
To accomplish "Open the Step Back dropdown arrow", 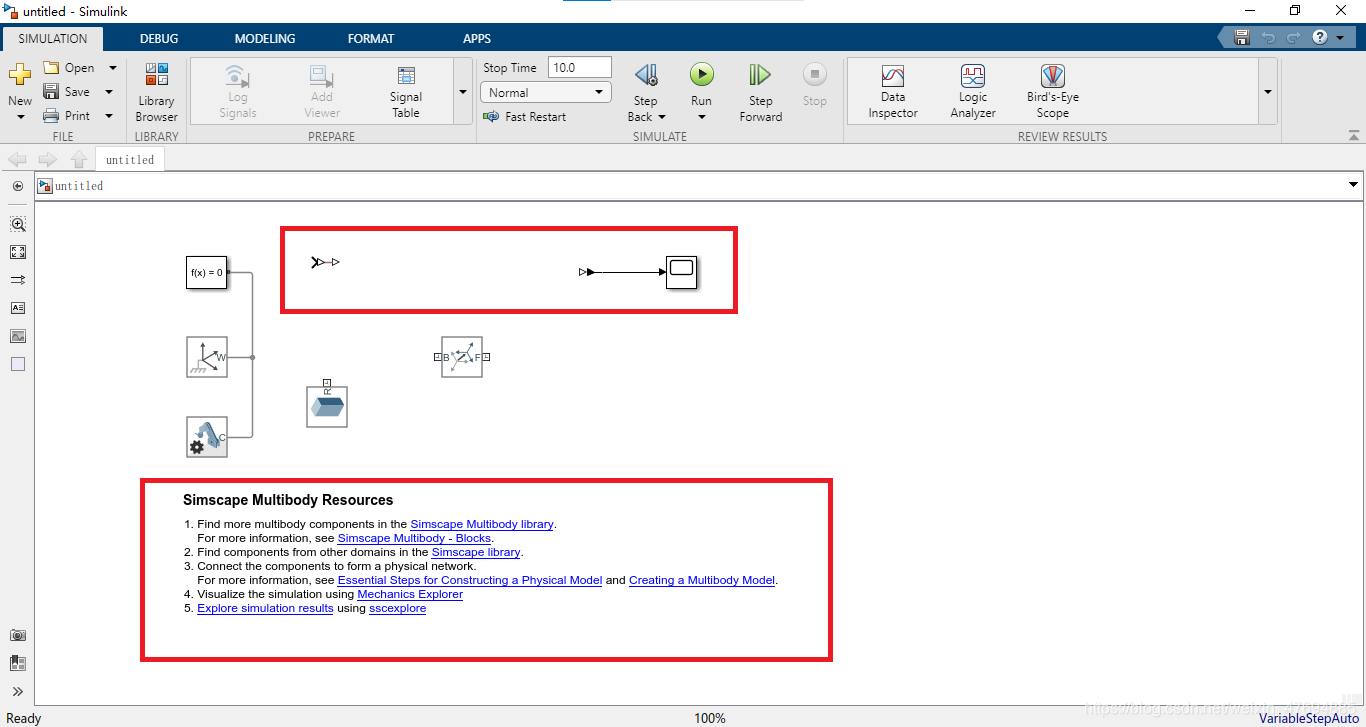I will (x=661, y=117).
